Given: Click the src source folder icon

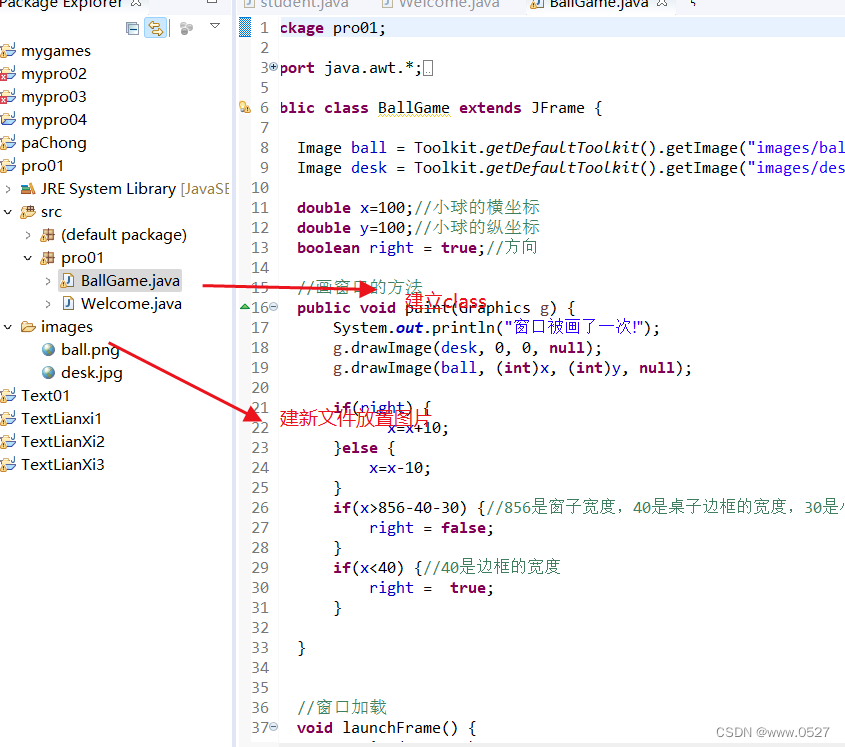Looking at the screenshot, I should 28,212.
